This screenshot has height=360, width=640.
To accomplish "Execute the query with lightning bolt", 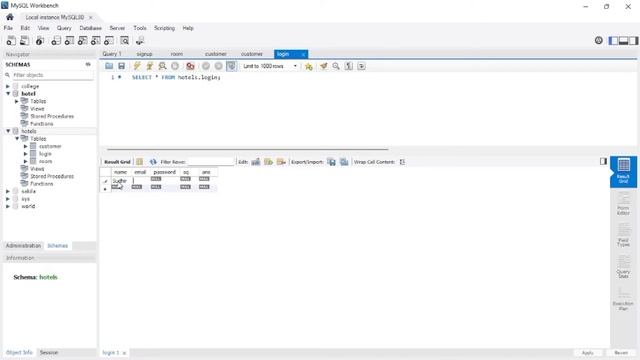I will 137,66.
